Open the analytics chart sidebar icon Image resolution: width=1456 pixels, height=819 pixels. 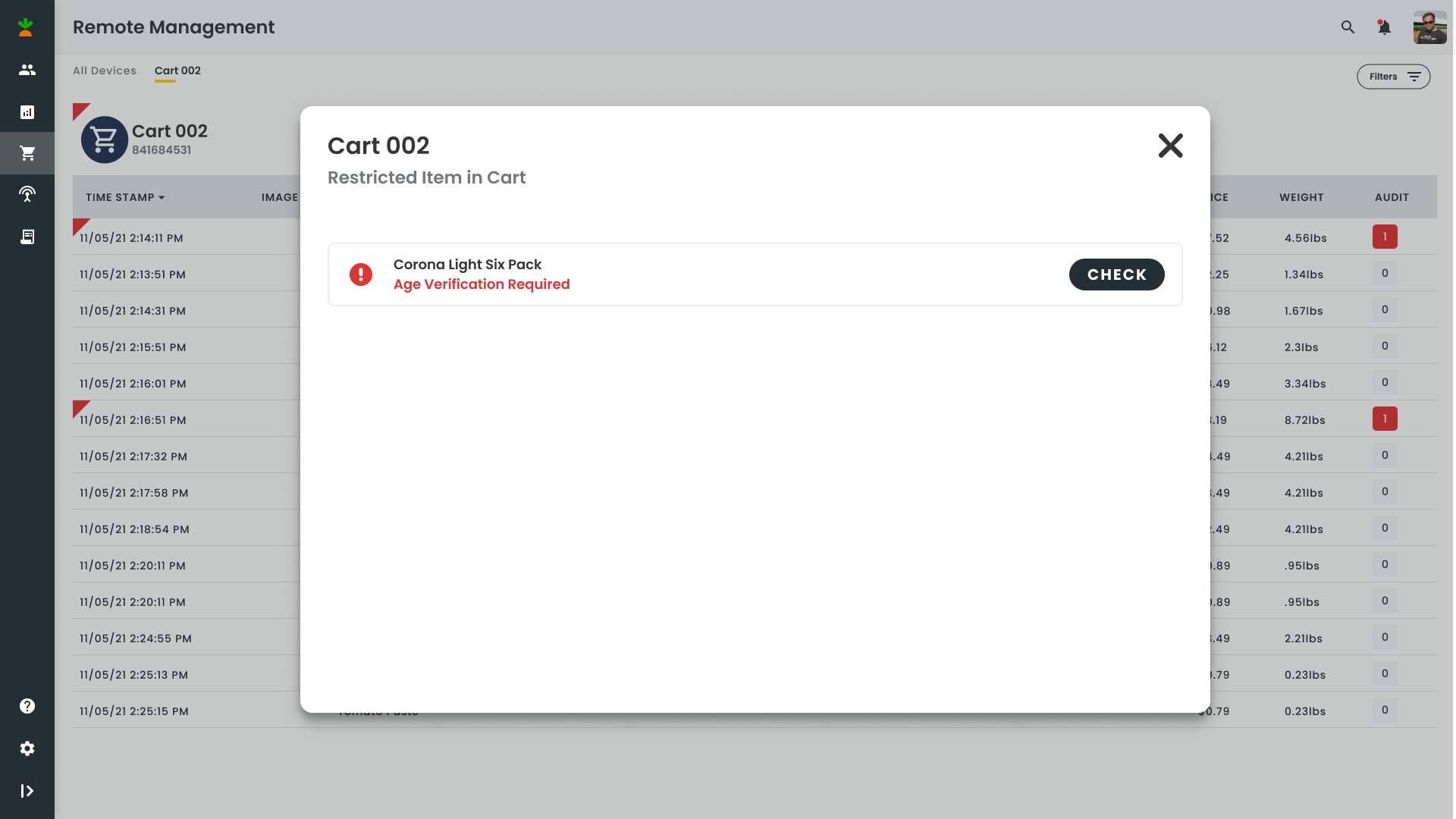point(27,112)
